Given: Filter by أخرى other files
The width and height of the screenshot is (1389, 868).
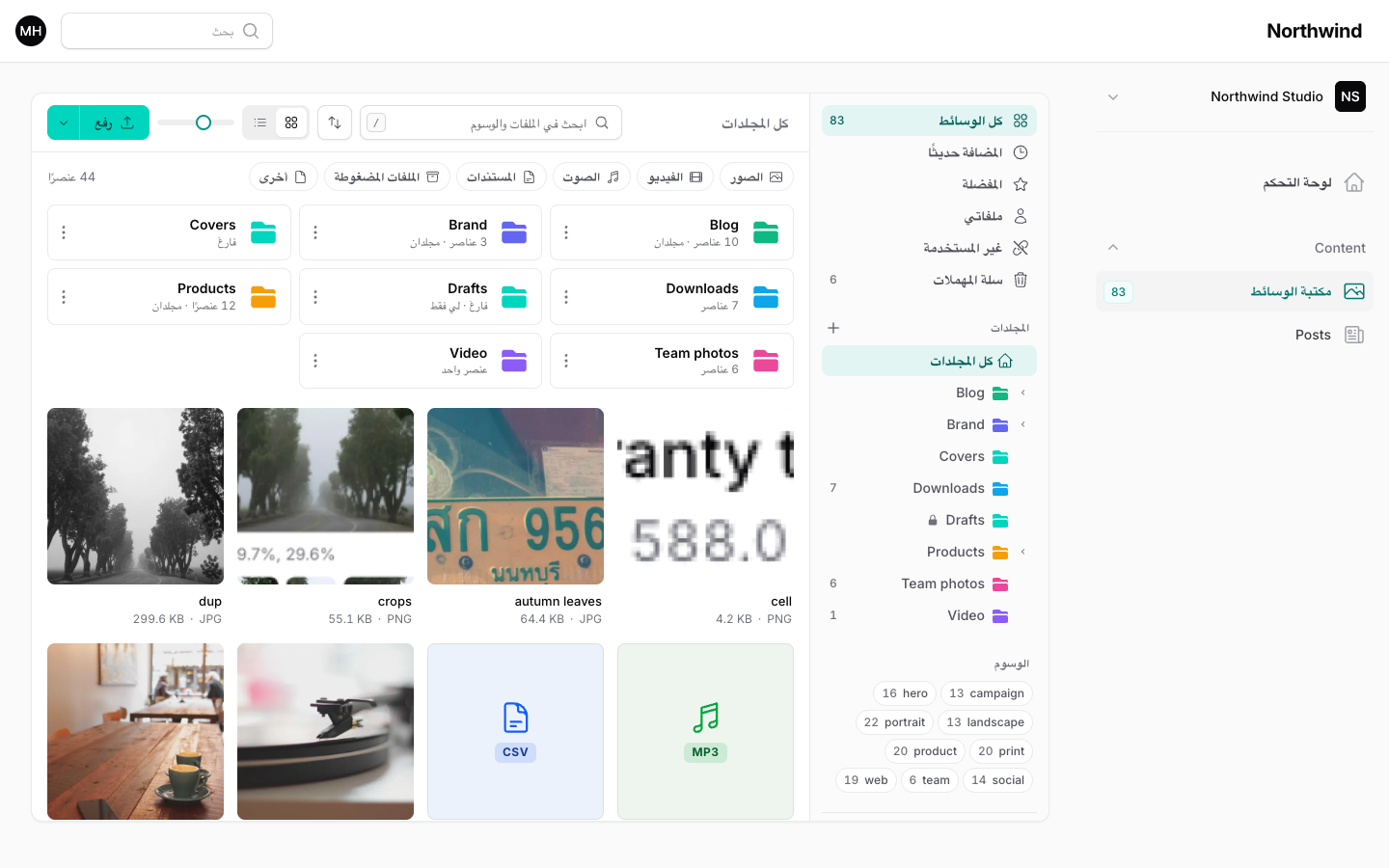Looking at the screenshot, I should click(284, 176).
